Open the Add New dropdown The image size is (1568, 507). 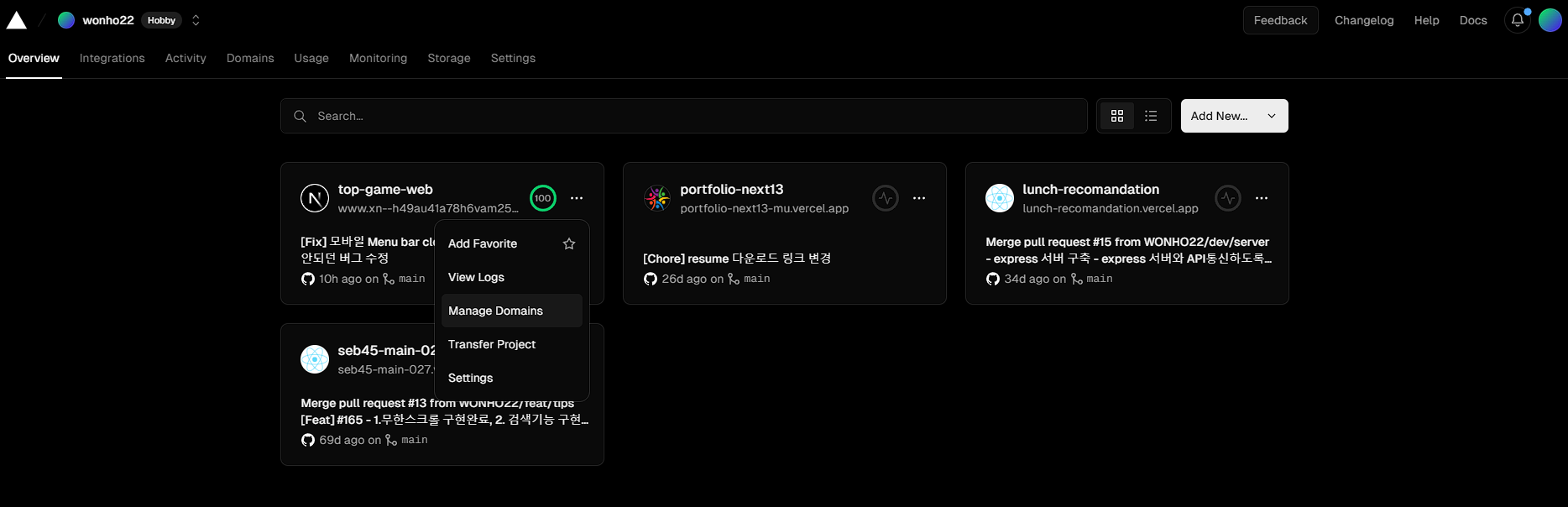click(x=1234, y=116)
